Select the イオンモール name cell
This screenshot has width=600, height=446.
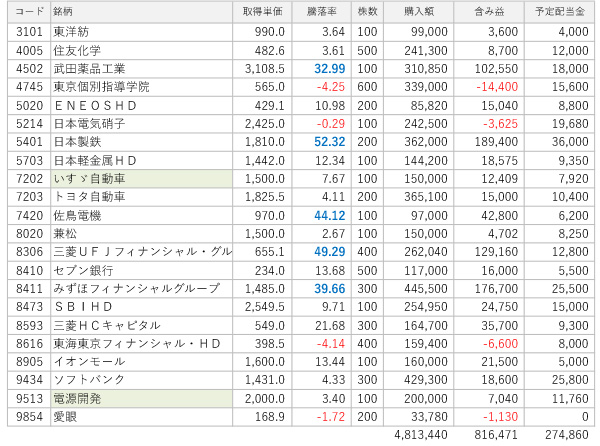(142, 362)
